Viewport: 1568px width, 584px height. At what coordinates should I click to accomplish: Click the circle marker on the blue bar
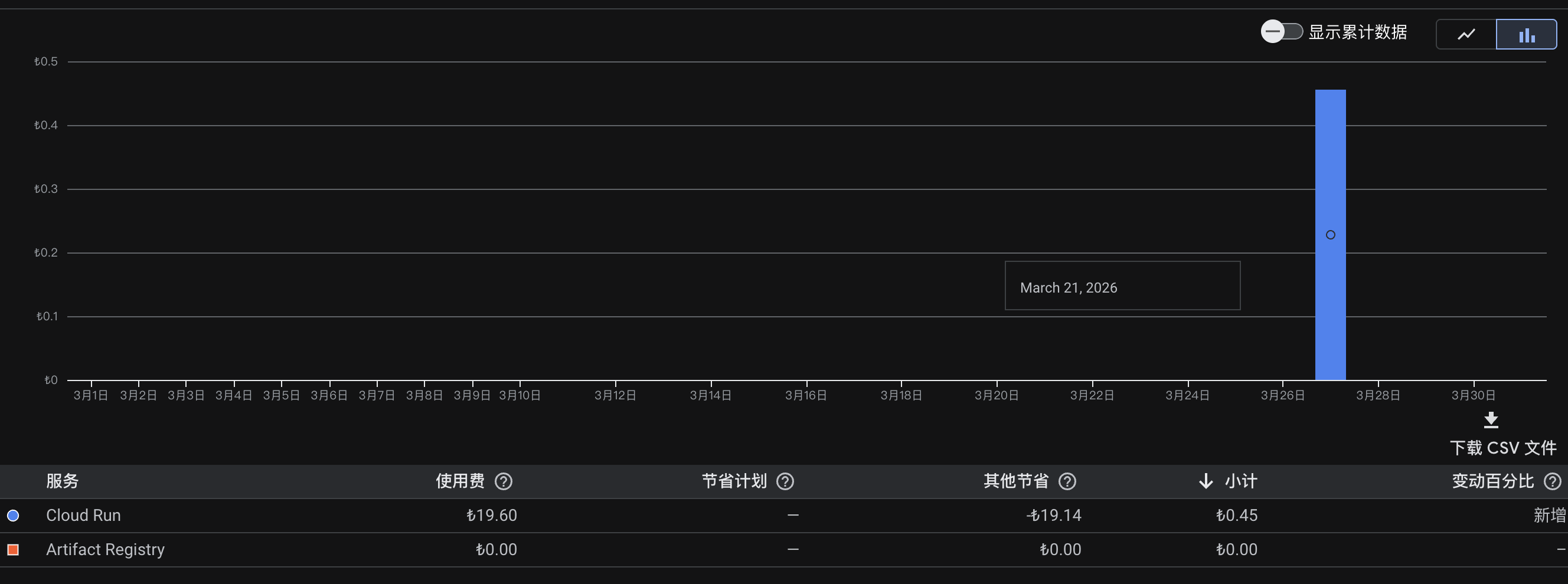pyautogui.click(x=1330, y=235)
